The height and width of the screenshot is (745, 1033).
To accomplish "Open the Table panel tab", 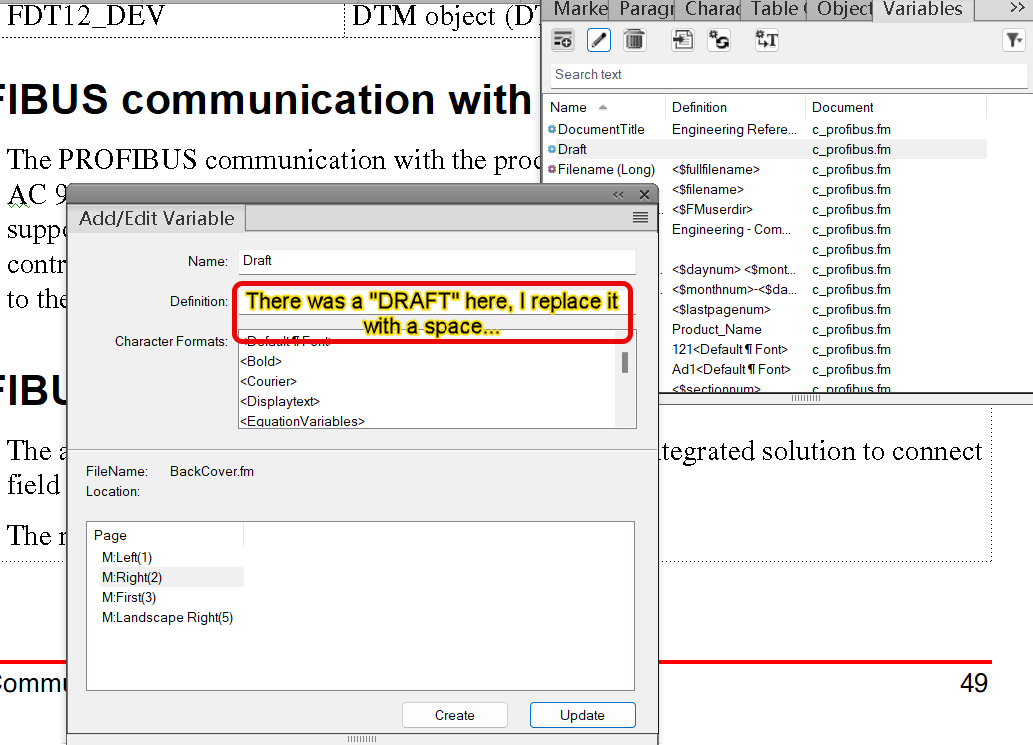I will (775, 10).
